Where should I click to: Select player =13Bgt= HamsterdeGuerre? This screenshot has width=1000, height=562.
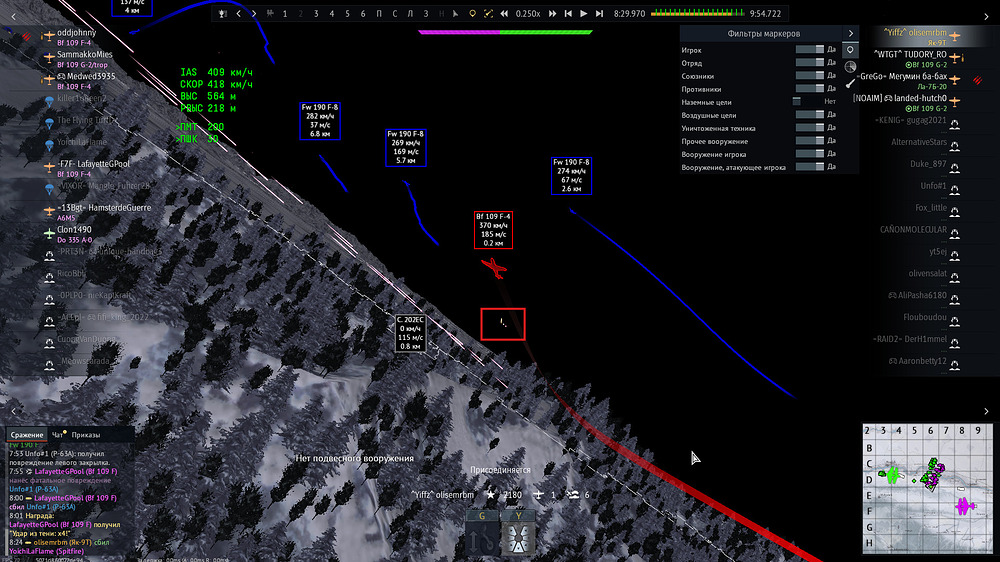(x=104, y=208)
